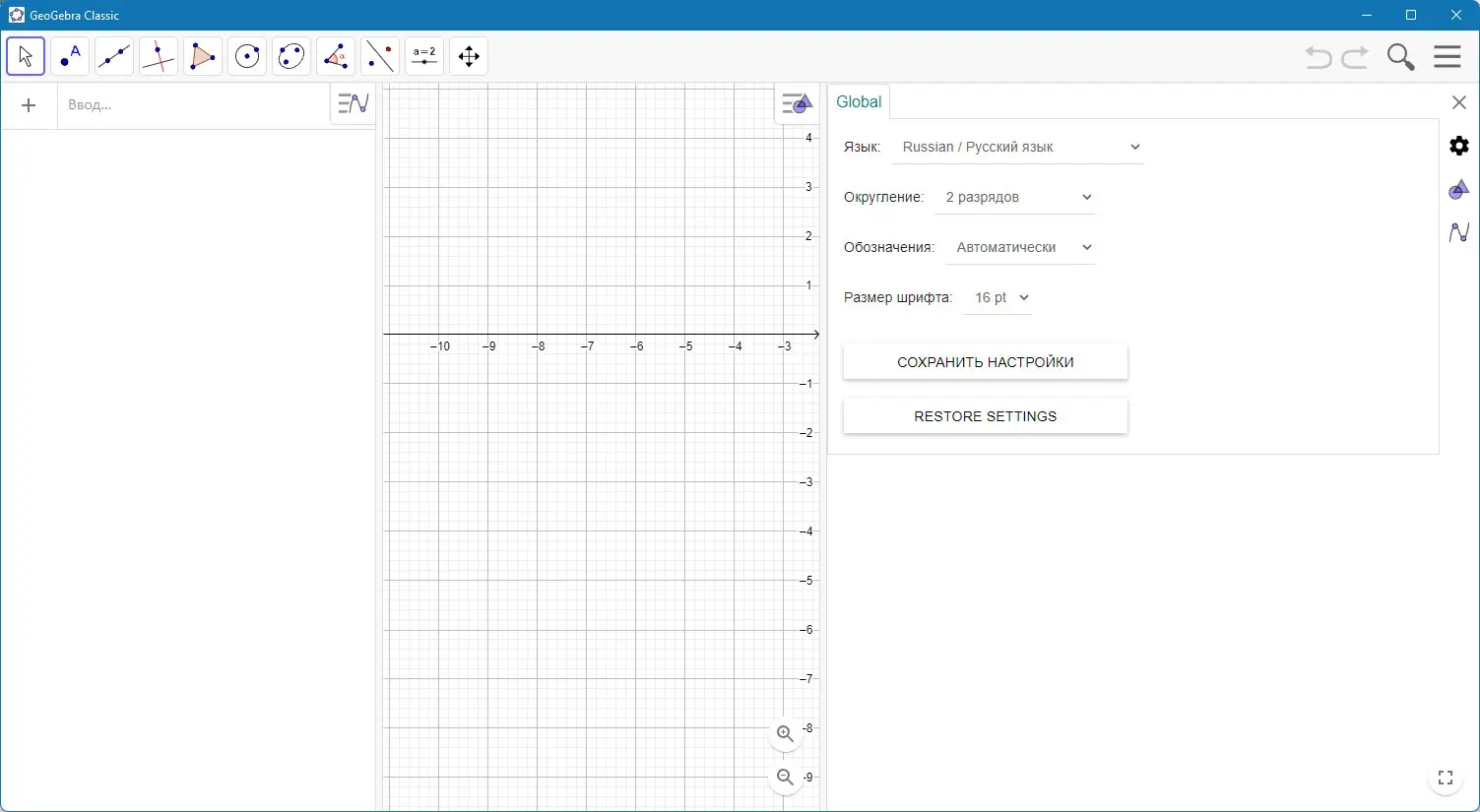Select the Move arrow tool
The height and width of the screenshot is (812, 1480).
point(26,56)
